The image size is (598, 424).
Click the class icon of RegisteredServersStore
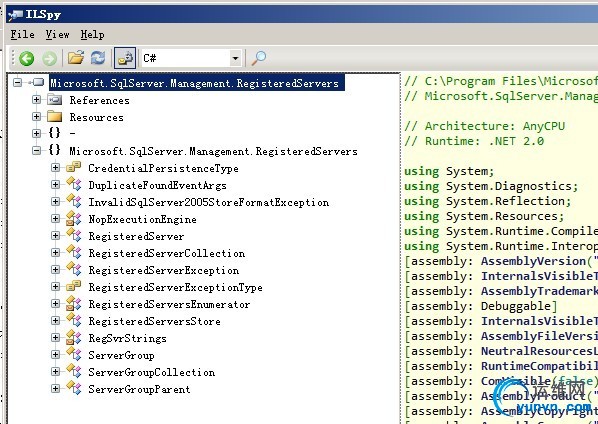point(74,320)
